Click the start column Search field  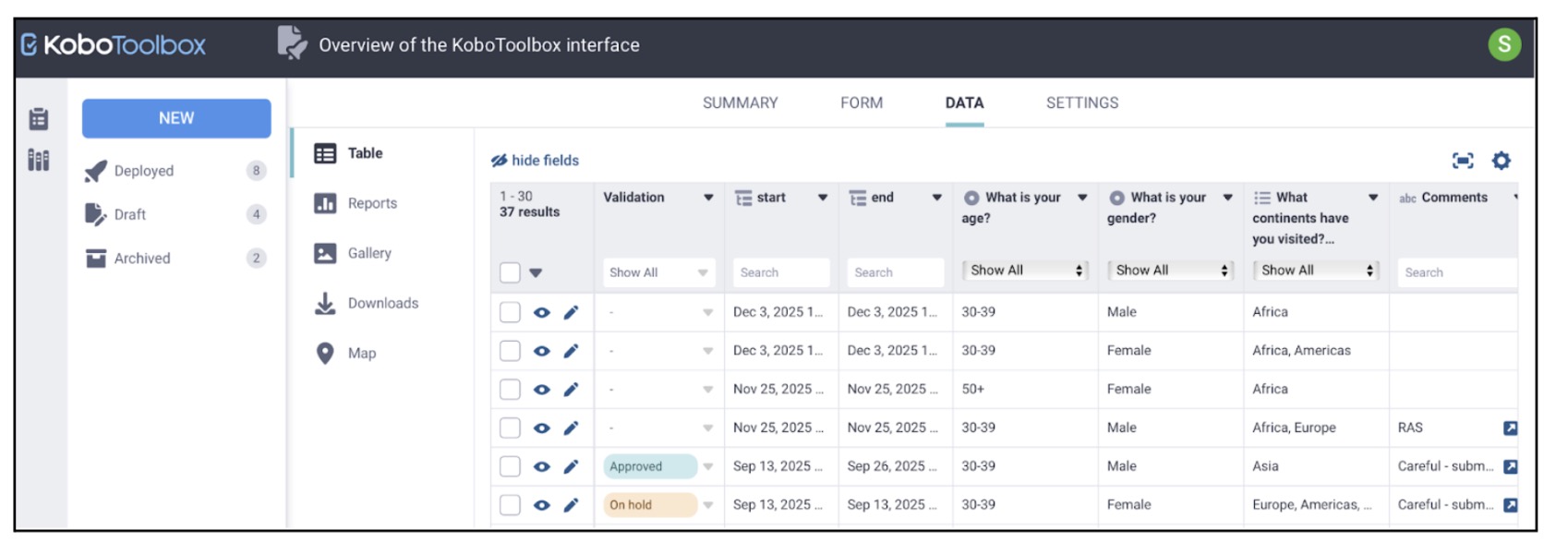(781, 272)
